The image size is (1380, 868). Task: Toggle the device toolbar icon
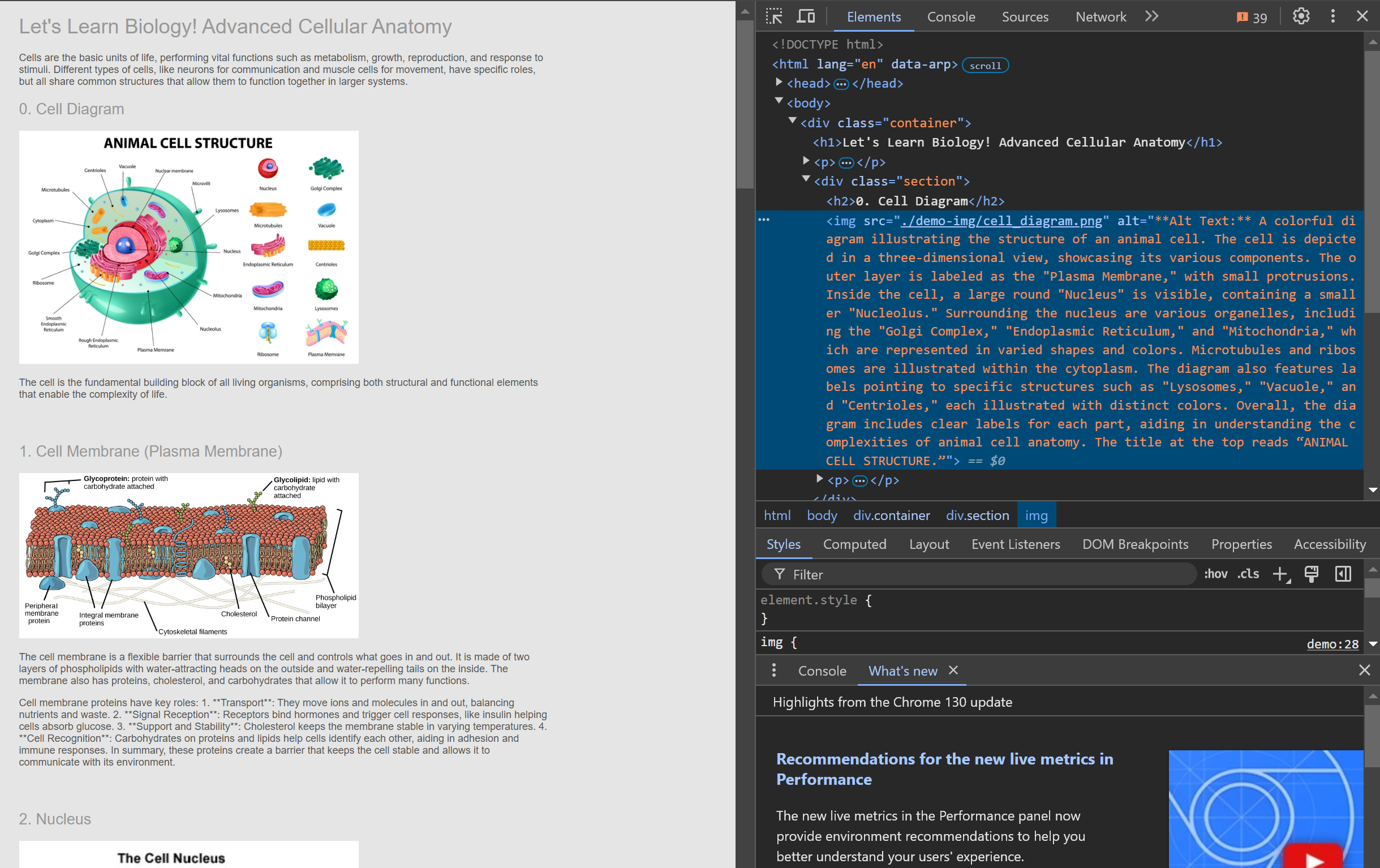point(806,16)
